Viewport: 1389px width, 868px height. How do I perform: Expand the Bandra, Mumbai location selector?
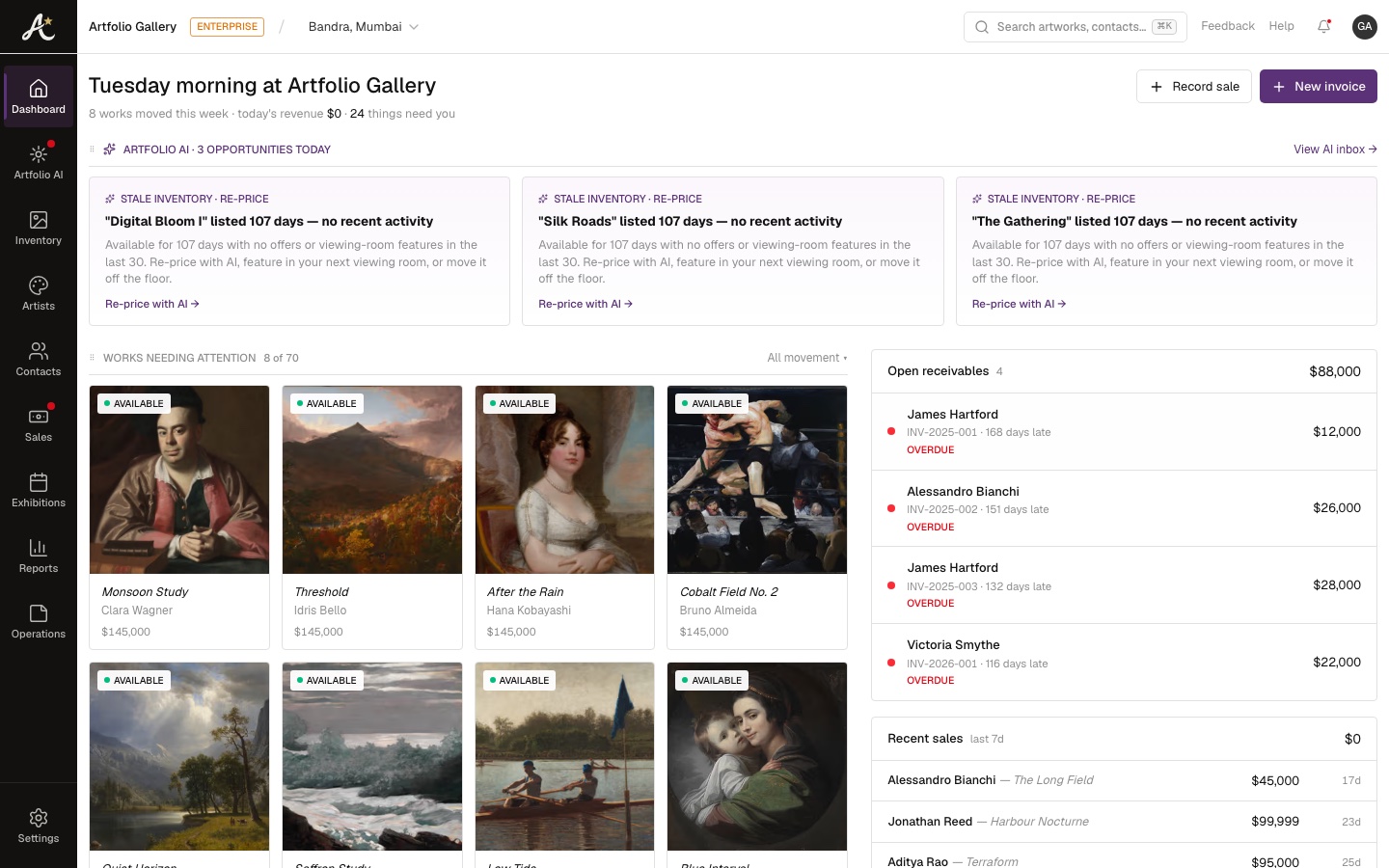[364, 27]
